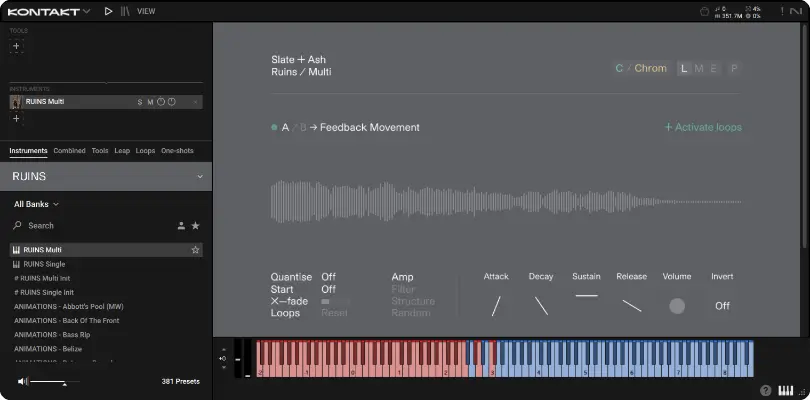Adjust the Volume knob
The image size is (810, 400).
677,306
